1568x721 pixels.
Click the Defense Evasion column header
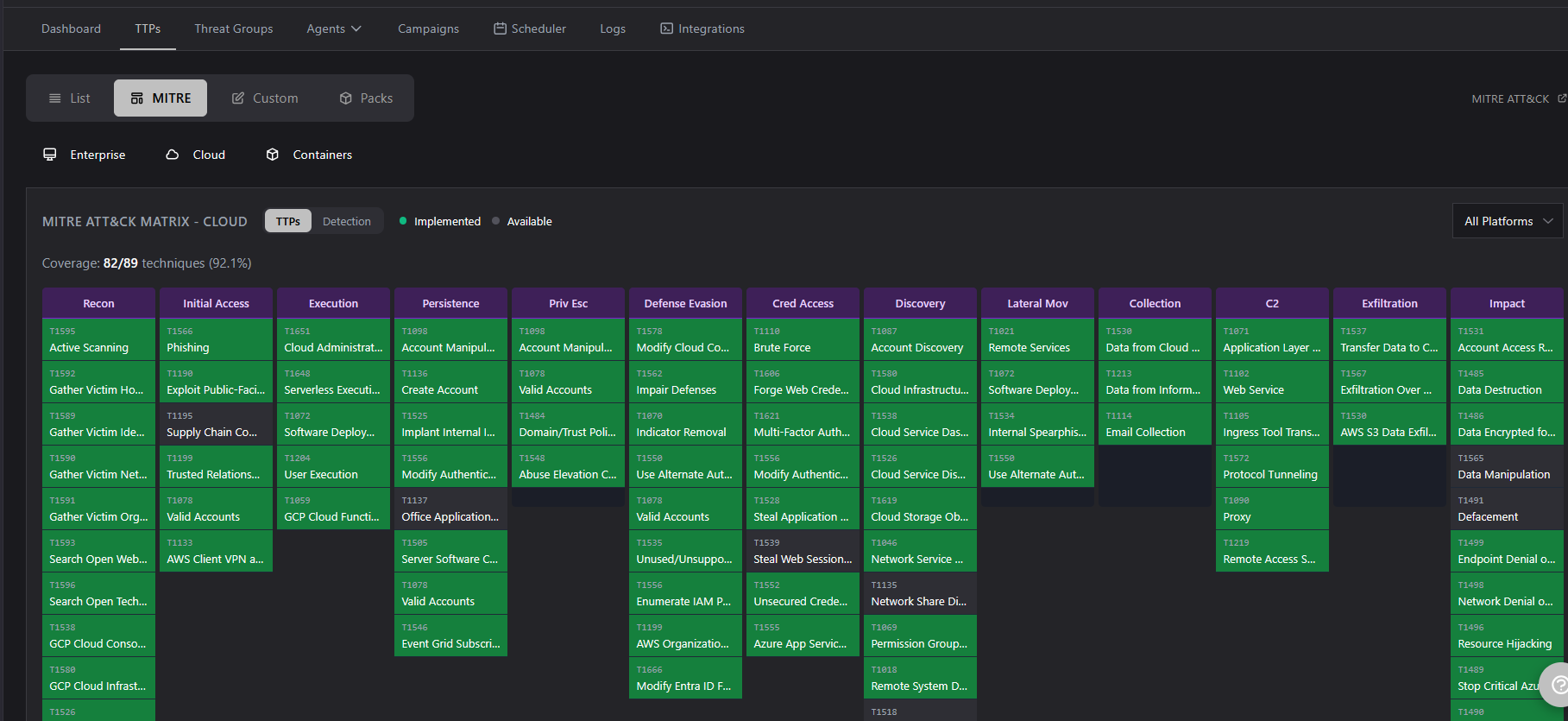point(685,303)
